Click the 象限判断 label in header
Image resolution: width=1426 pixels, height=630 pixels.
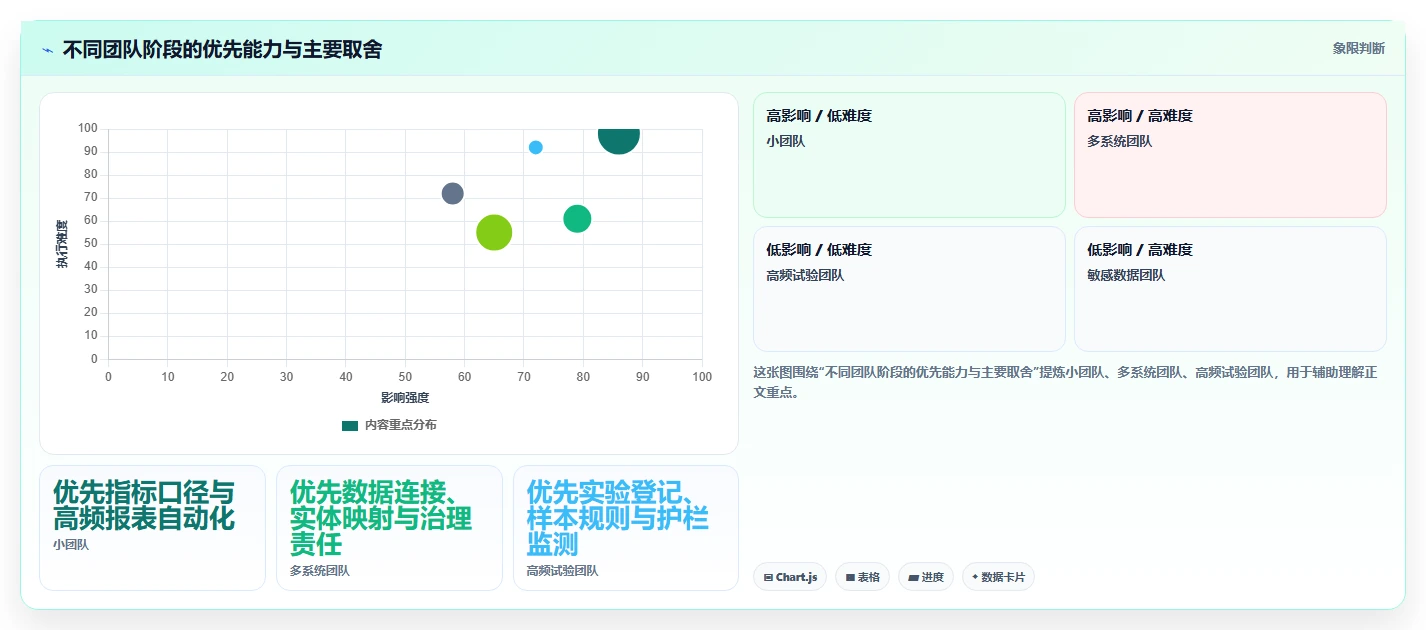(1359, 48)
